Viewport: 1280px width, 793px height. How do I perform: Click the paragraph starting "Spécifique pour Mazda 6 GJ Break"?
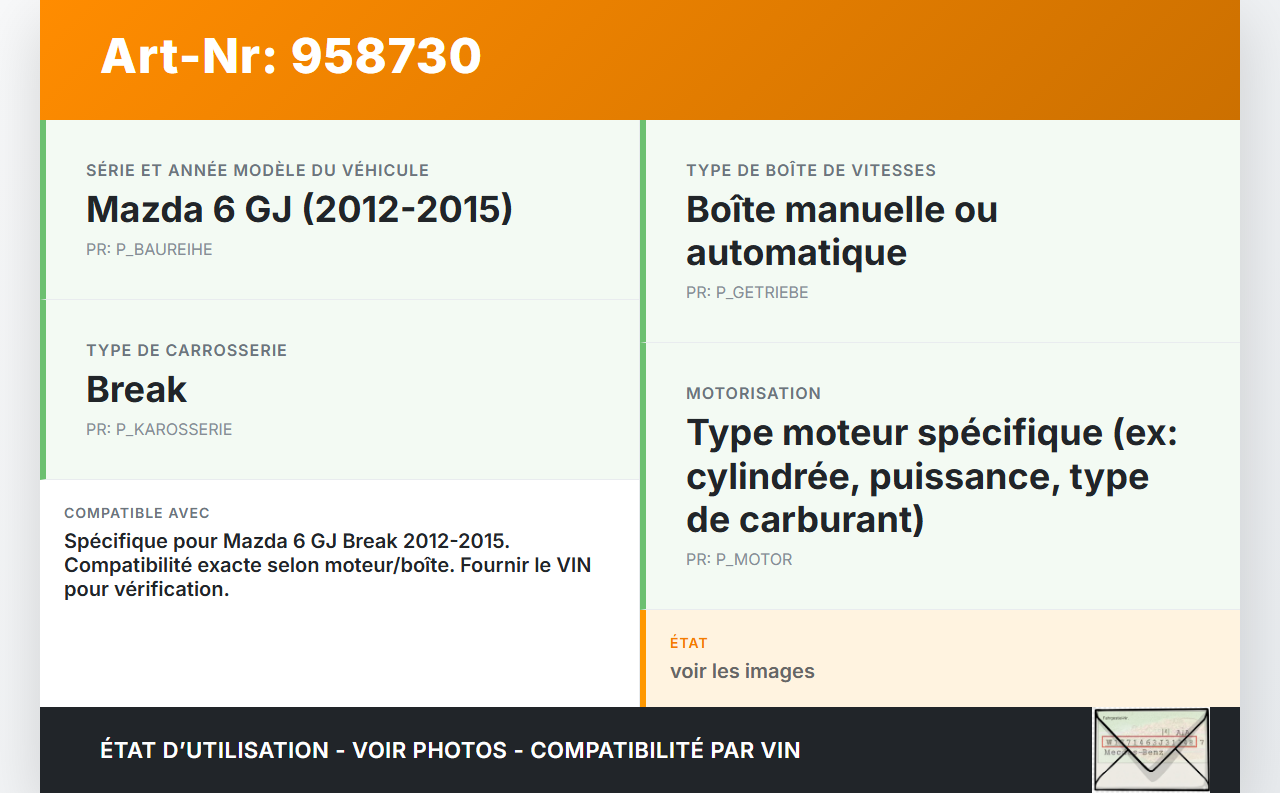click(x=328, y=565)
